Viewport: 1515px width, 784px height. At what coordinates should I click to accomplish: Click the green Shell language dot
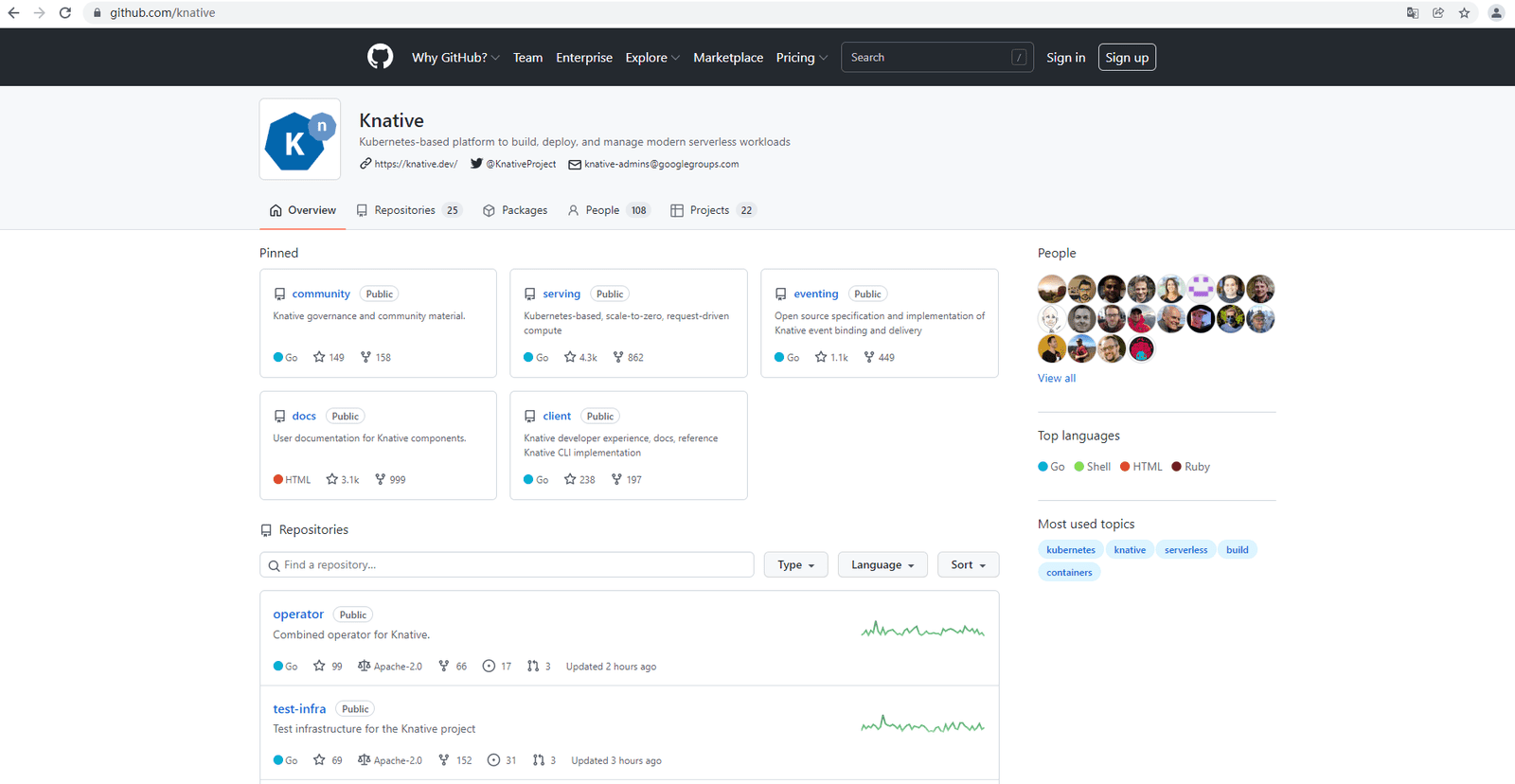(1078, 467)
